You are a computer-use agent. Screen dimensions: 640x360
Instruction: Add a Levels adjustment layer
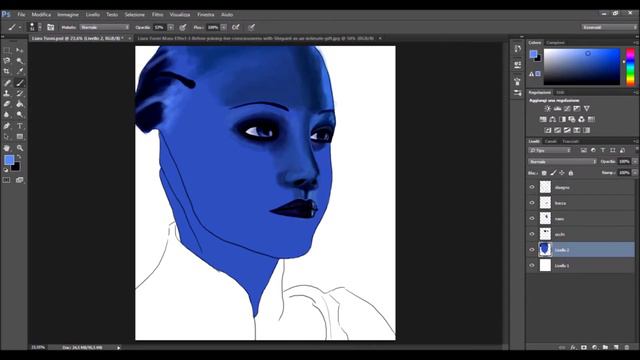[x=557, y=109]
